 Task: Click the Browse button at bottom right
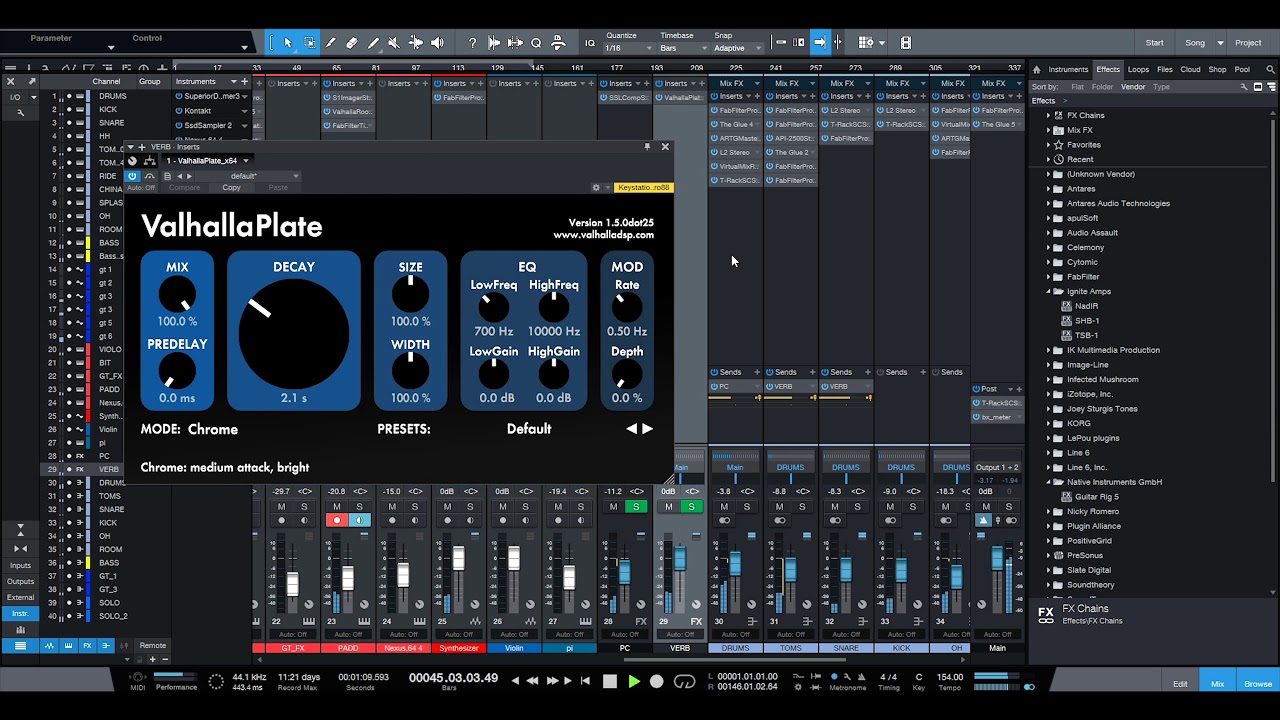1258,684
